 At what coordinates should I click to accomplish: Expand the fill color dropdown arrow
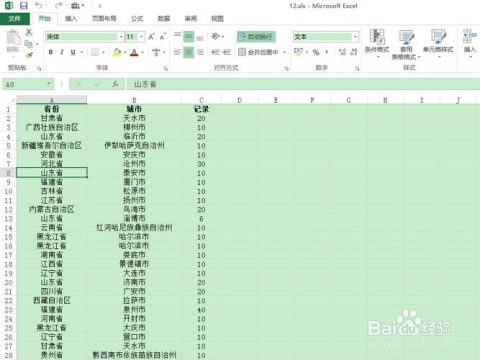(125, 52)
